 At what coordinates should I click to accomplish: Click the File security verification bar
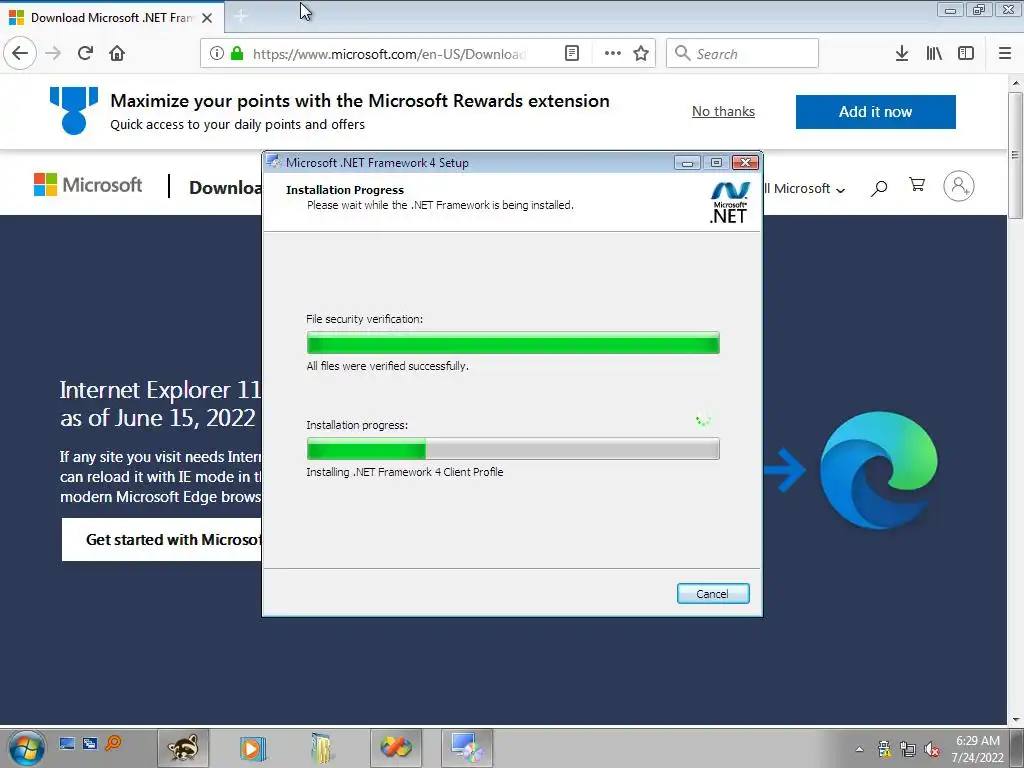[x=513, y=343]
